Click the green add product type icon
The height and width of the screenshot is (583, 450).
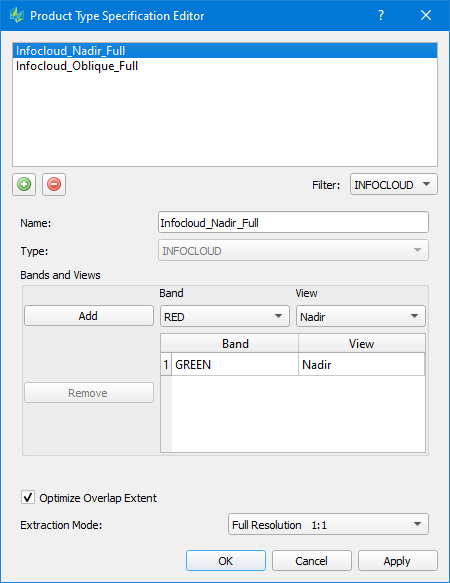click(x=24, y=184)
